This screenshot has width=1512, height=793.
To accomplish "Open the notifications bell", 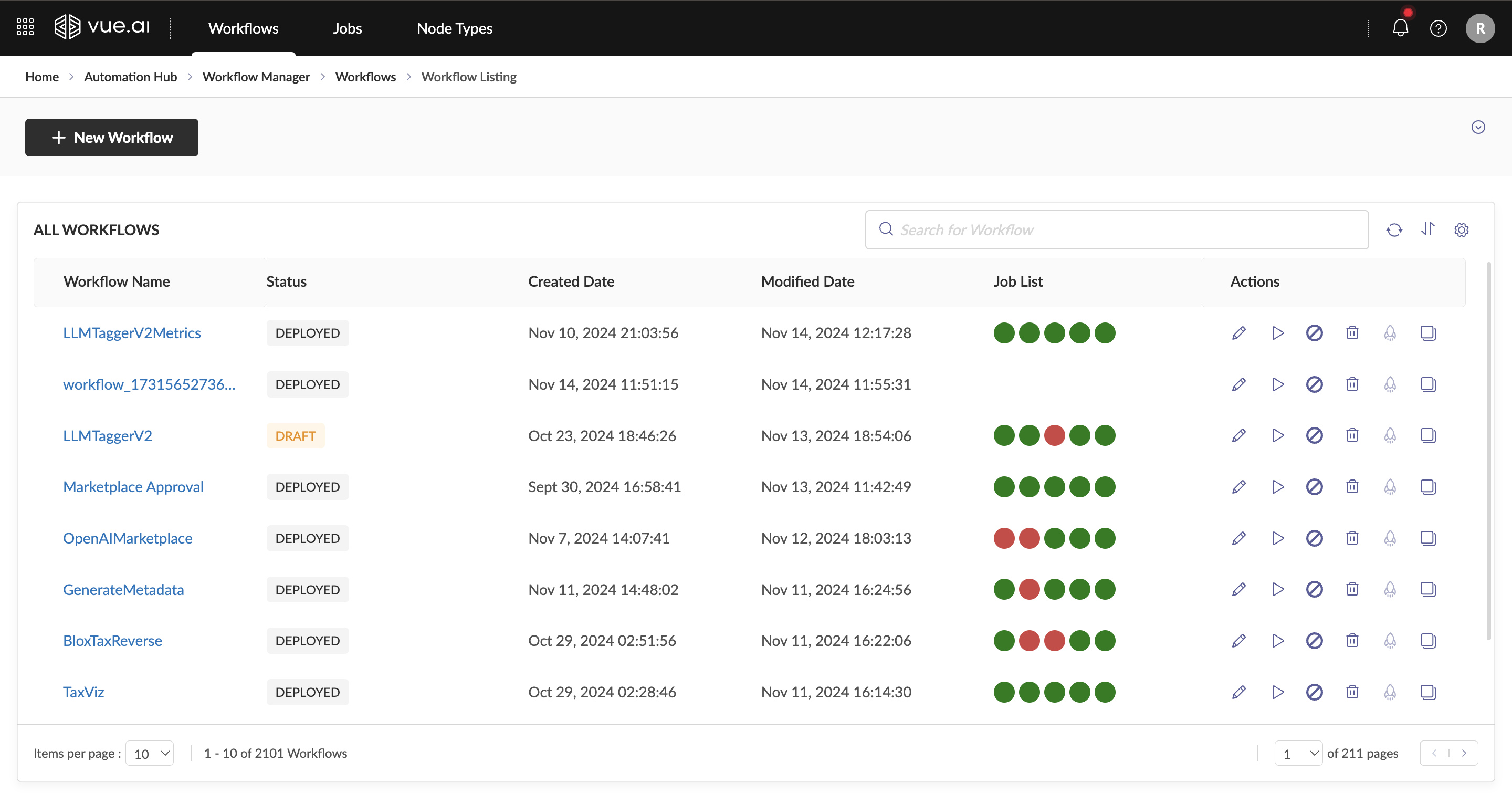I will point(1400,28).
